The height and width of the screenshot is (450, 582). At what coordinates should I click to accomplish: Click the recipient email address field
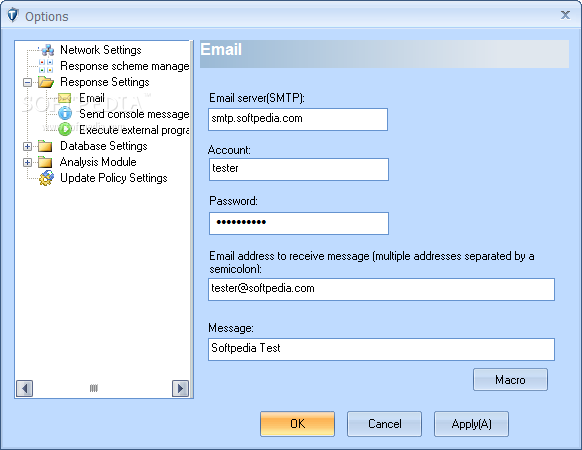coord(382,289)
